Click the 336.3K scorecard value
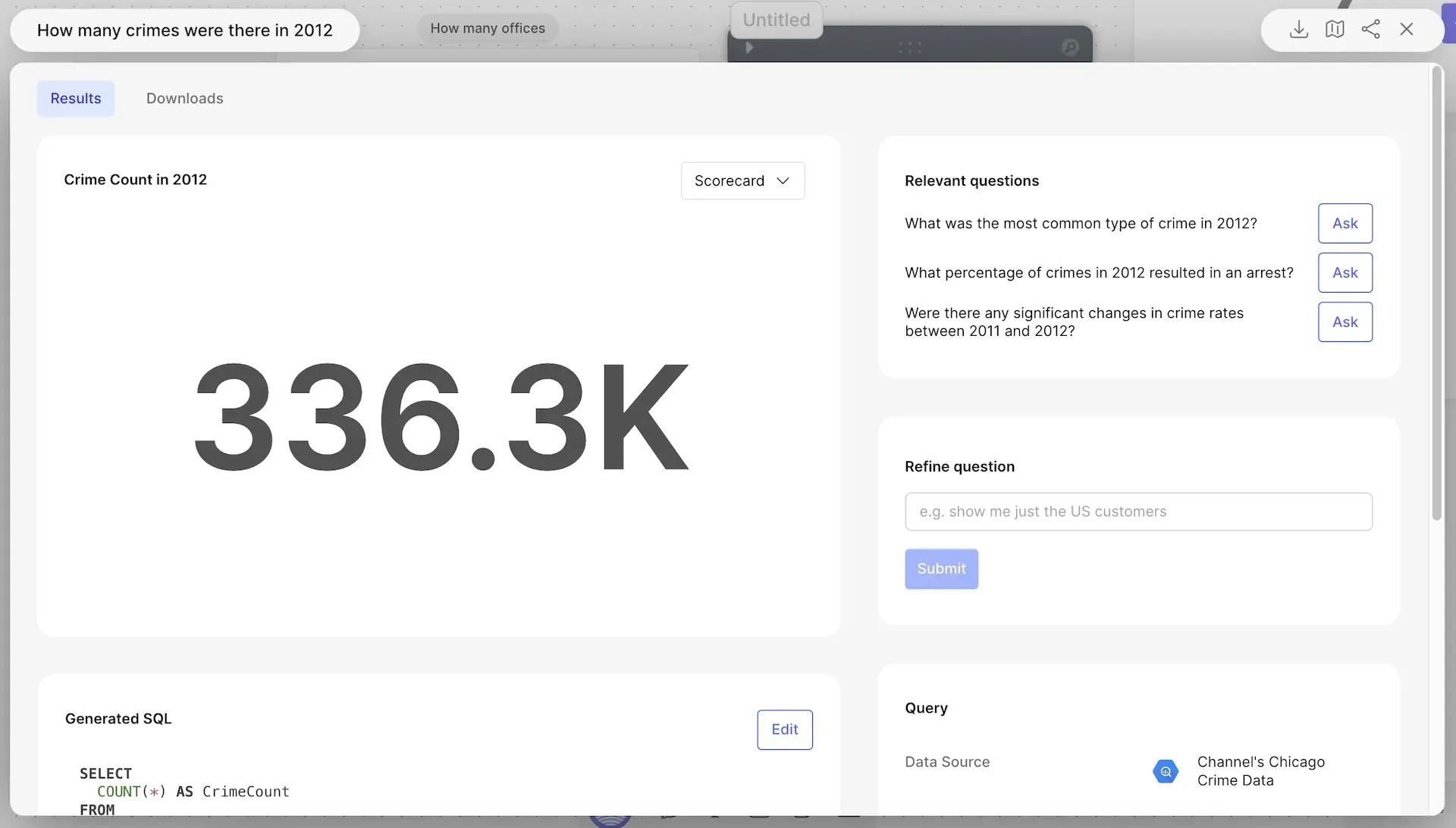Screen dimensions: 1456x828 441,417
